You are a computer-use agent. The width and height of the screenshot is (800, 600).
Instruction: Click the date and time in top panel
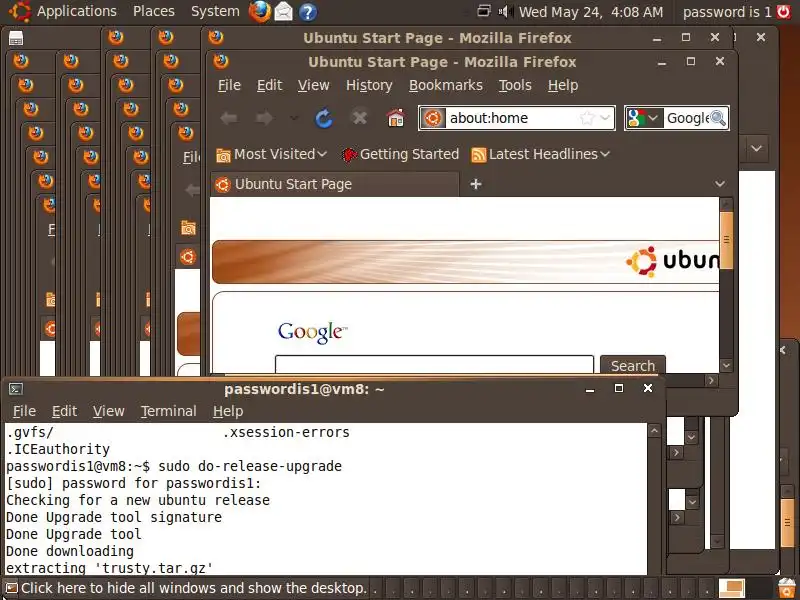(591, 11)
